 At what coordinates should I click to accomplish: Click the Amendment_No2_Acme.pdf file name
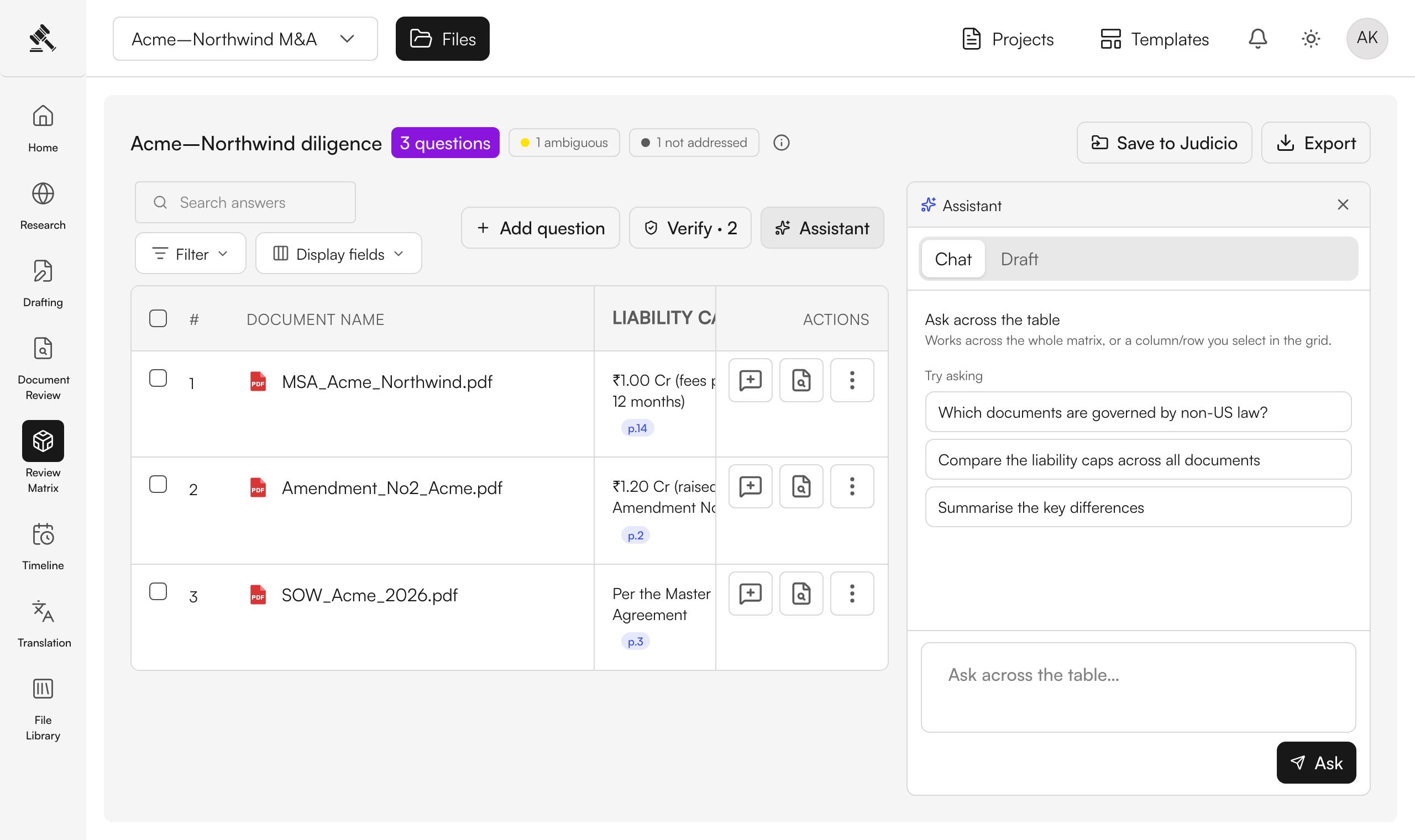click(x=392, y=488)
